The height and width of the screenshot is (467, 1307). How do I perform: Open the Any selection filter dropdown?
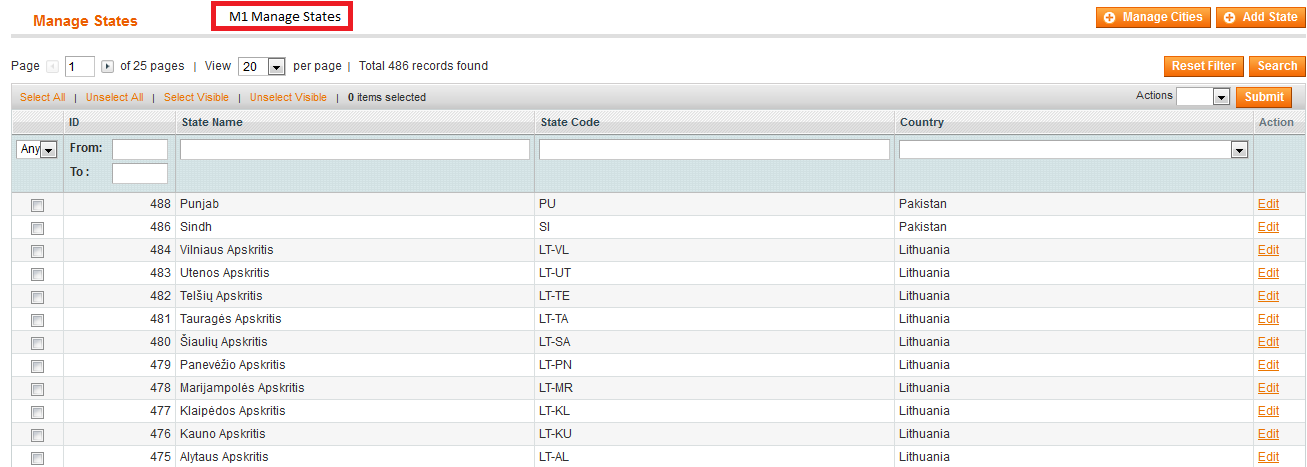coord(37,149)
